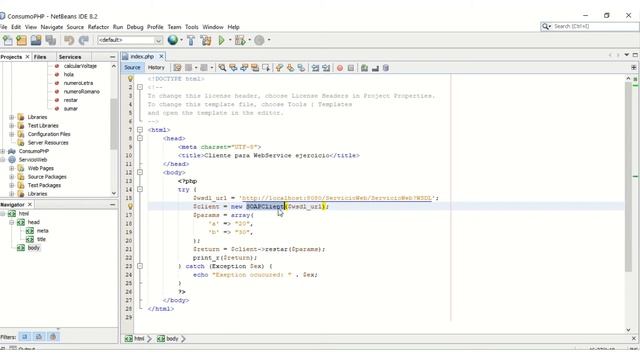Expand the ConsumoPHP project node

click(x=3, y=151)
